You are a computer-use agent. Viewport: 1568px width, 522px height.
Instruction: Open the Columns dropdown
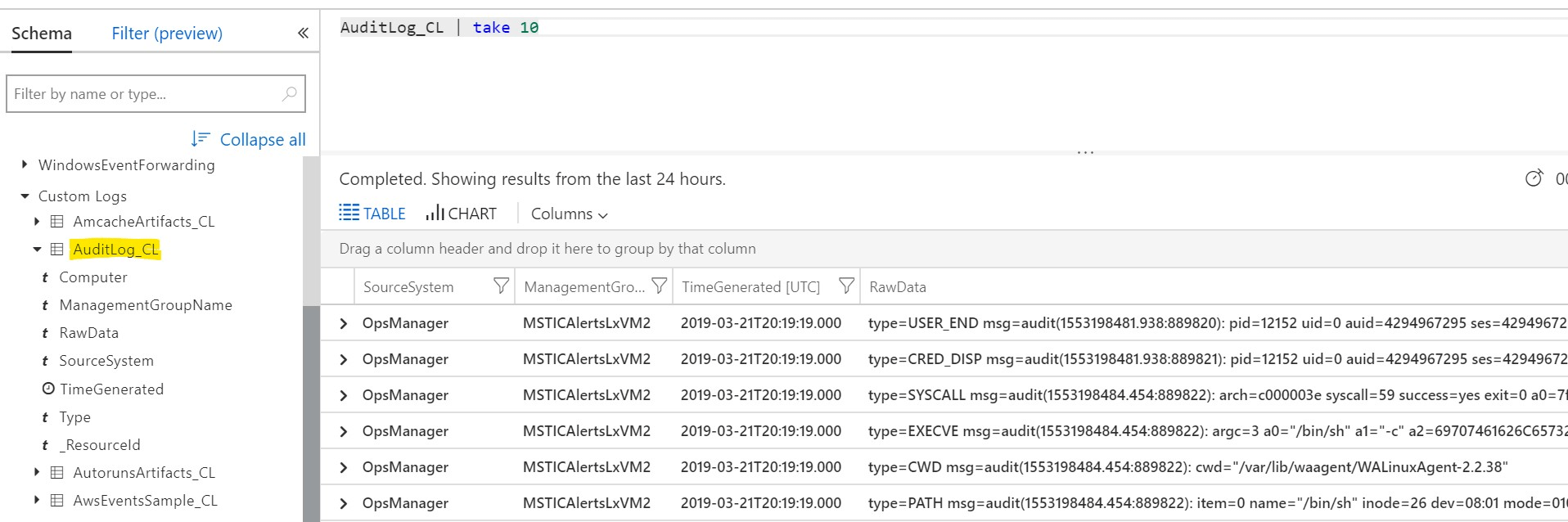[570, 214]
